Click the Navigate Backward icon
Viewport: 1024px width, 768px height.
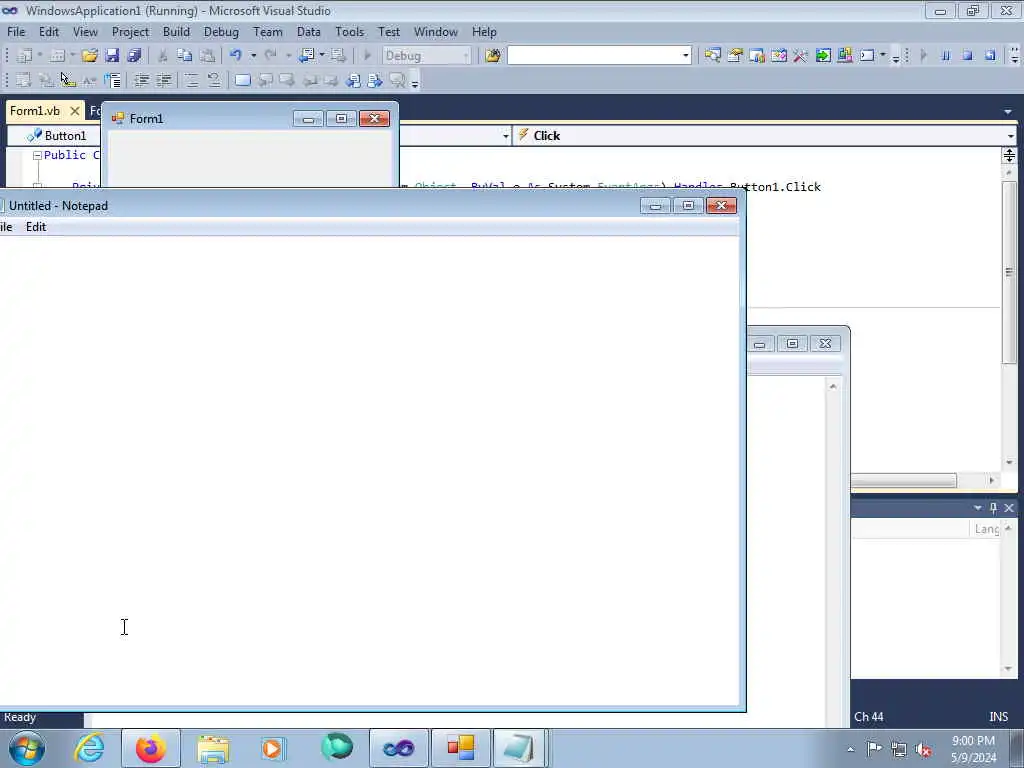(306, 56)
